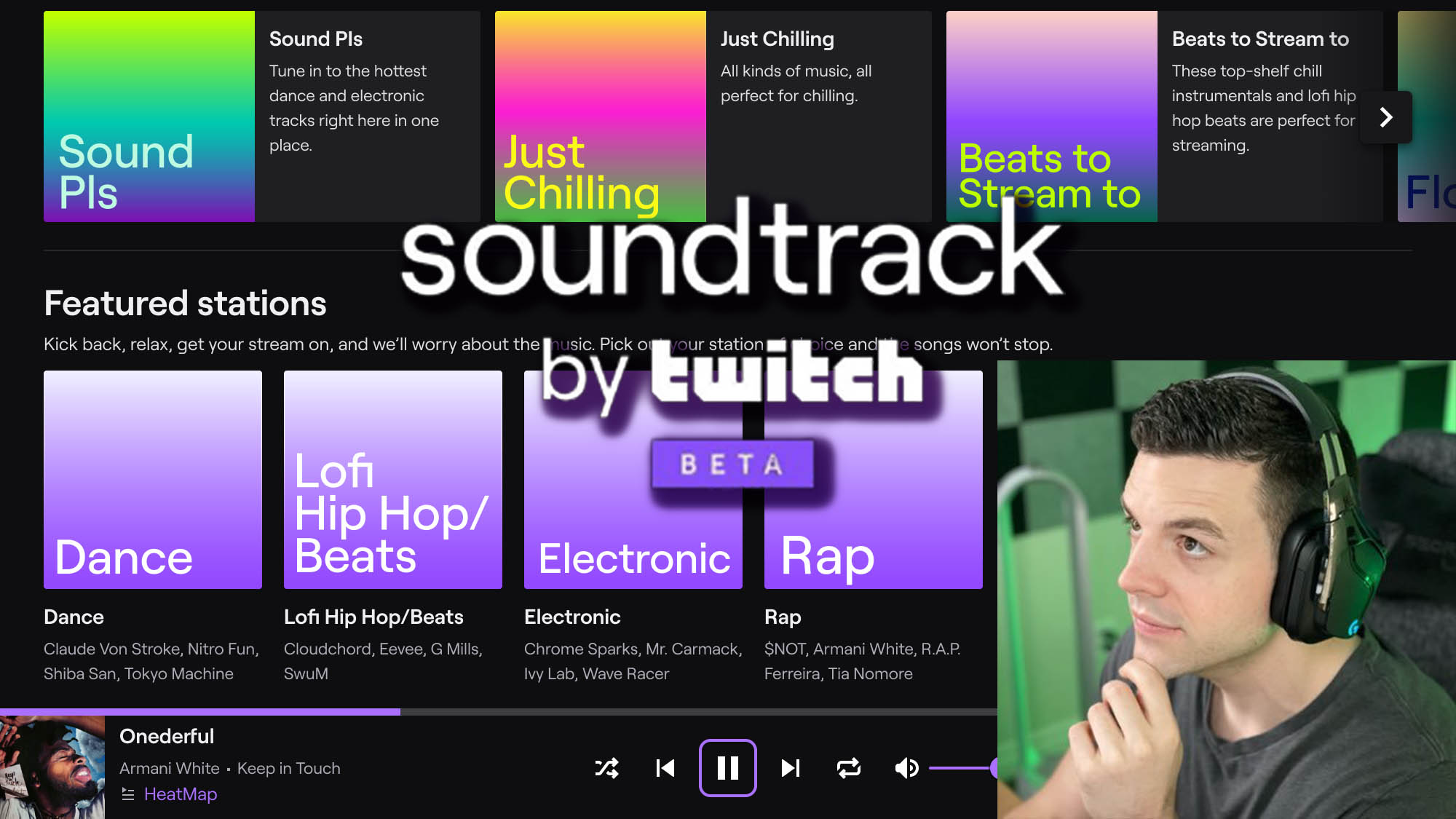Viewport: 1456px width, 819px height.
Task: Toggle shuffle playback
Action: click(606, 768)
